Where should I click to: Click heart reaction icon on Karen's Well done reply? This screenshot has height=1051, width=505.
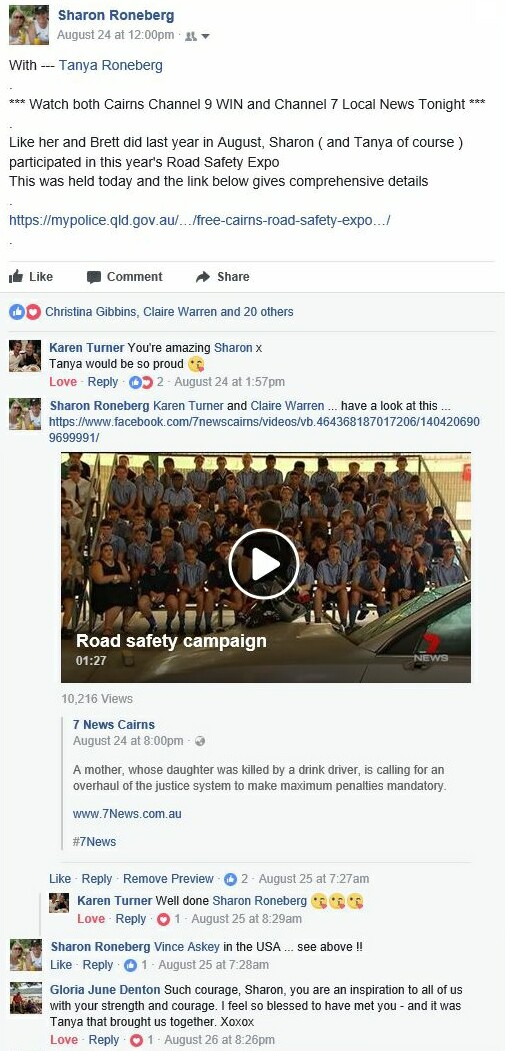[x=162, y=920]
